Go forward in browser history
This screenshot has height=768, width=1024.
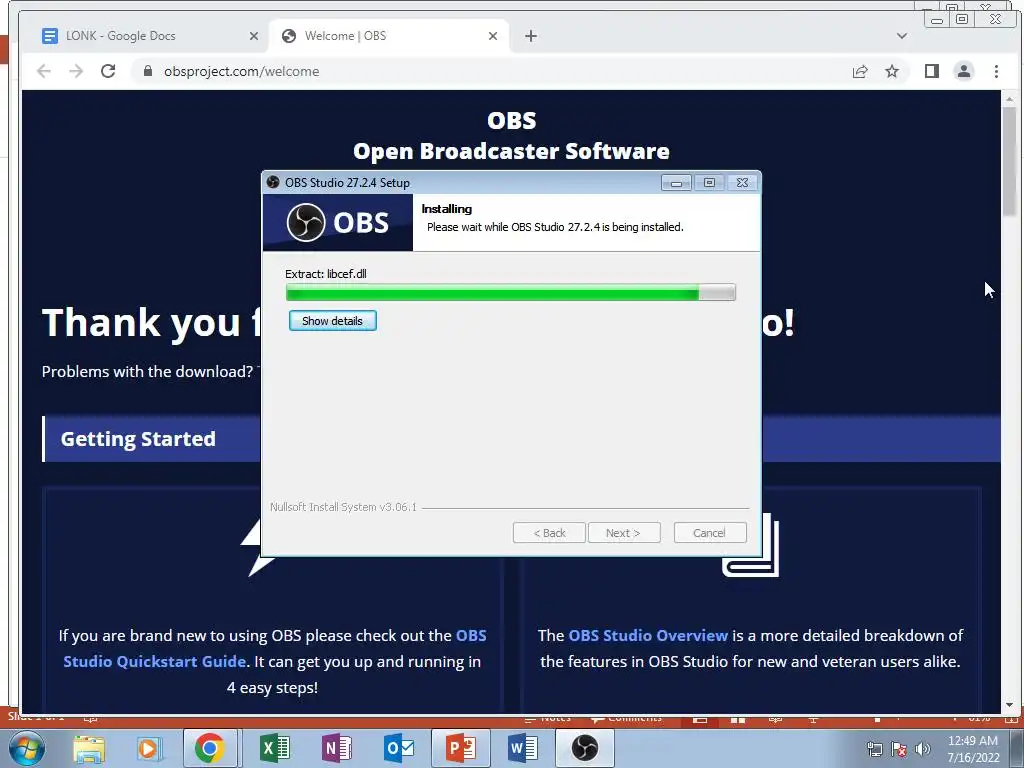pos(76,71)
